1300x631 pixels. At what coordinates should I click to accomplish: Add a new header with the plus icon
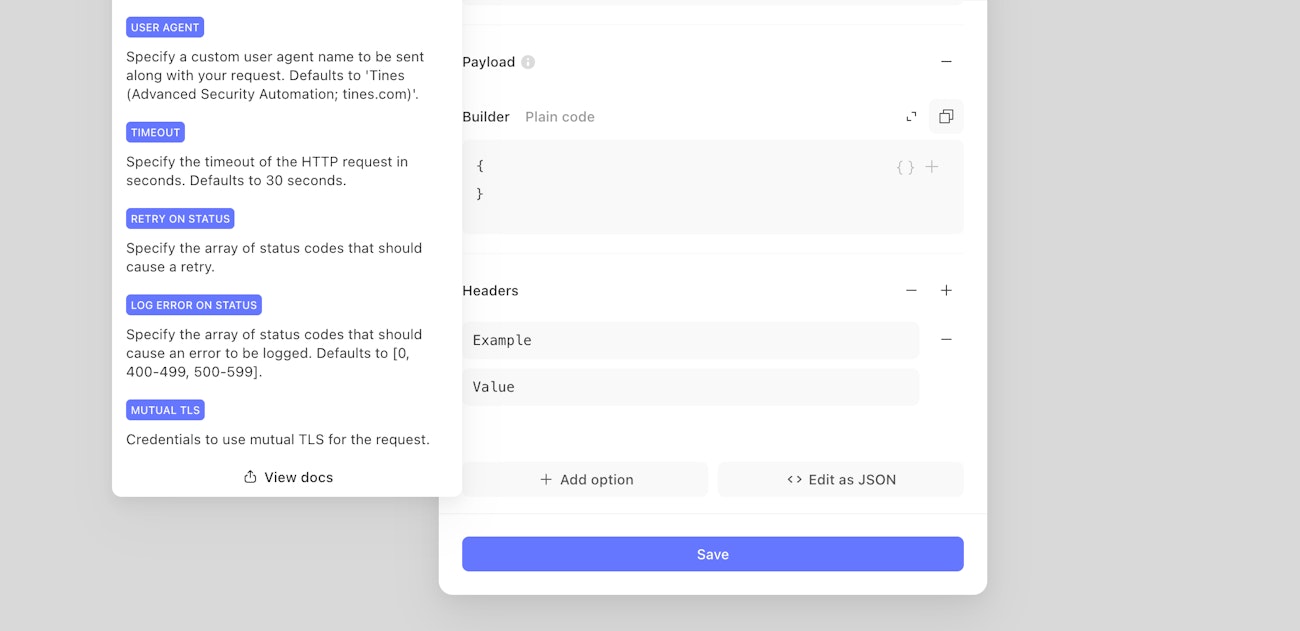click(x=946, y=291)
